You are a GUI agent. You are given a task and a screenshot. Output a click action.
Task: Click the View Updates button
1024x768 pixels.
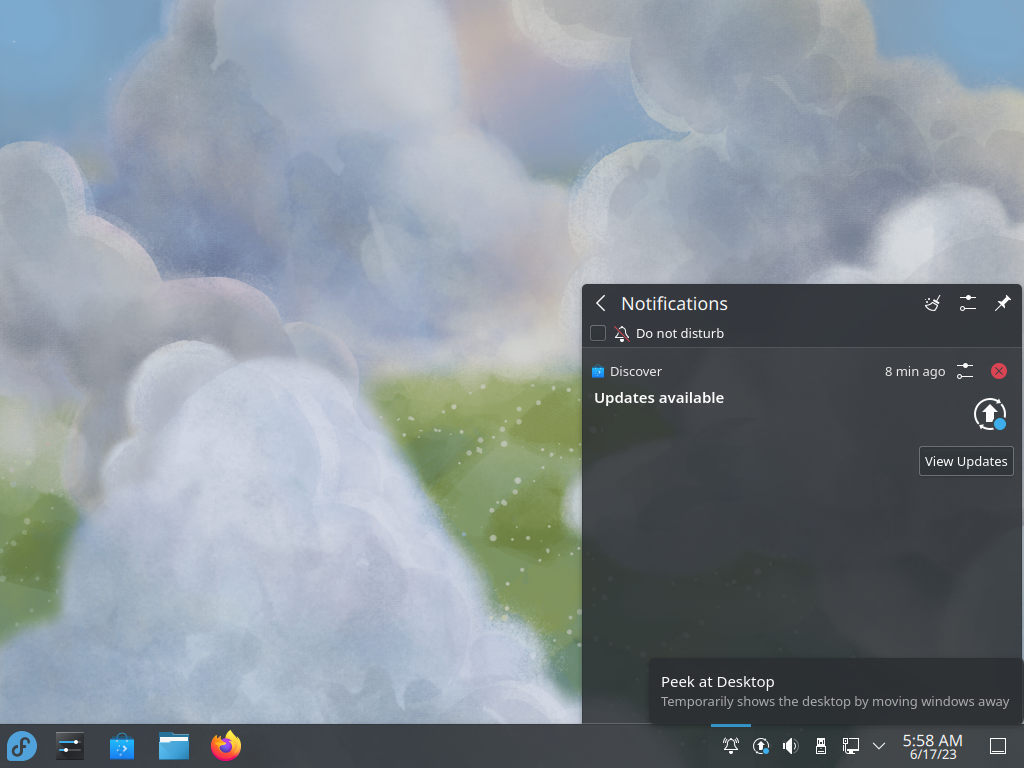pos(966,461)
